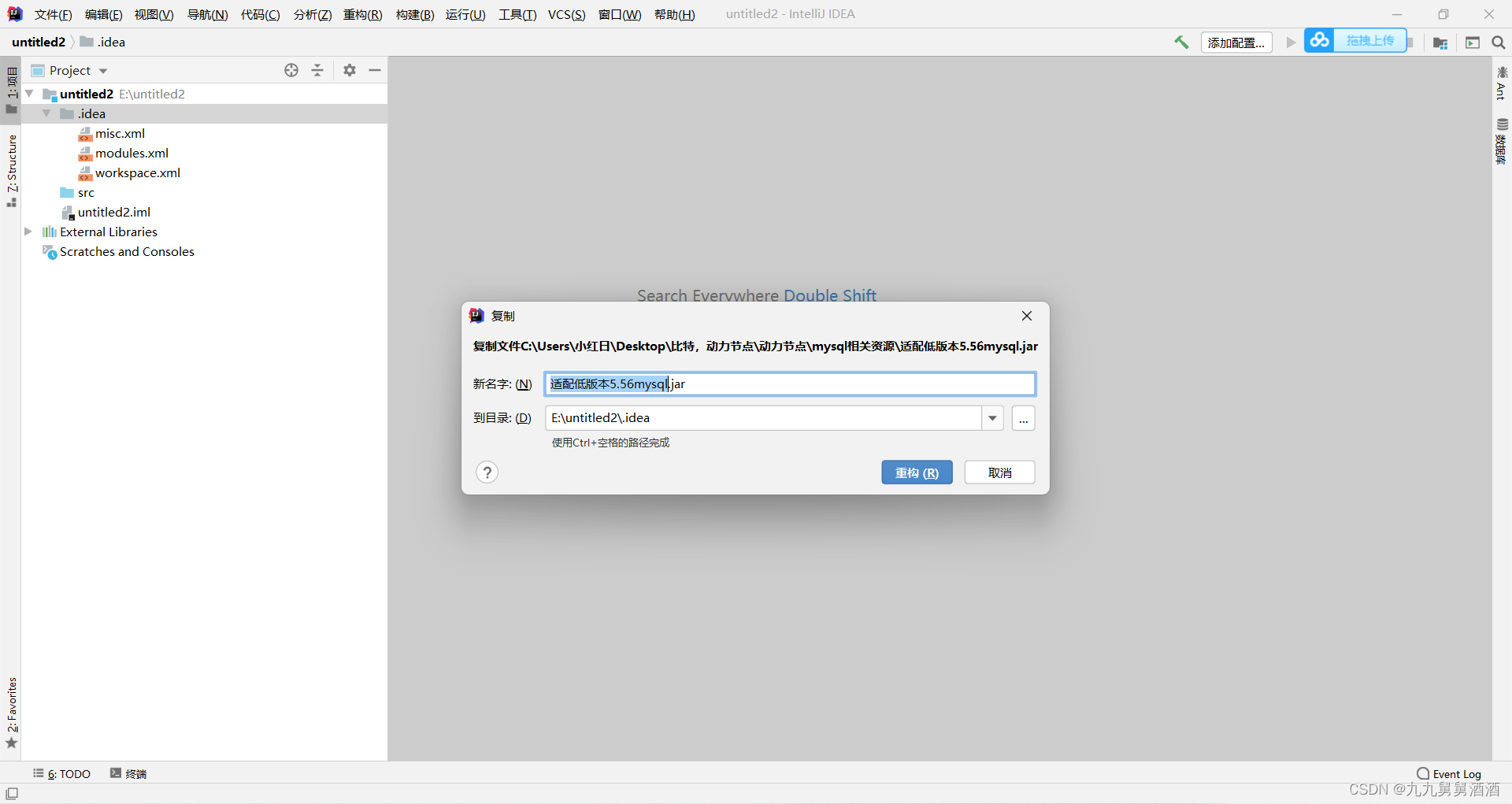Open the 代码(C) menu

(260, 14)
